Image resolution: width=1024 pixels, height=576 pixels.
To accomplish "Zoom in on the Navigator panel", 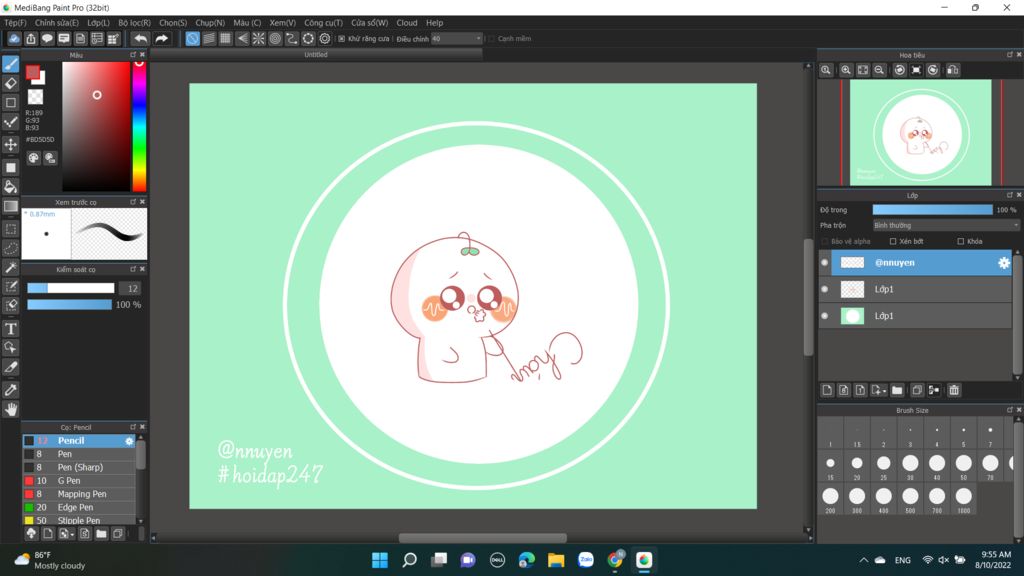I will 846,70.
